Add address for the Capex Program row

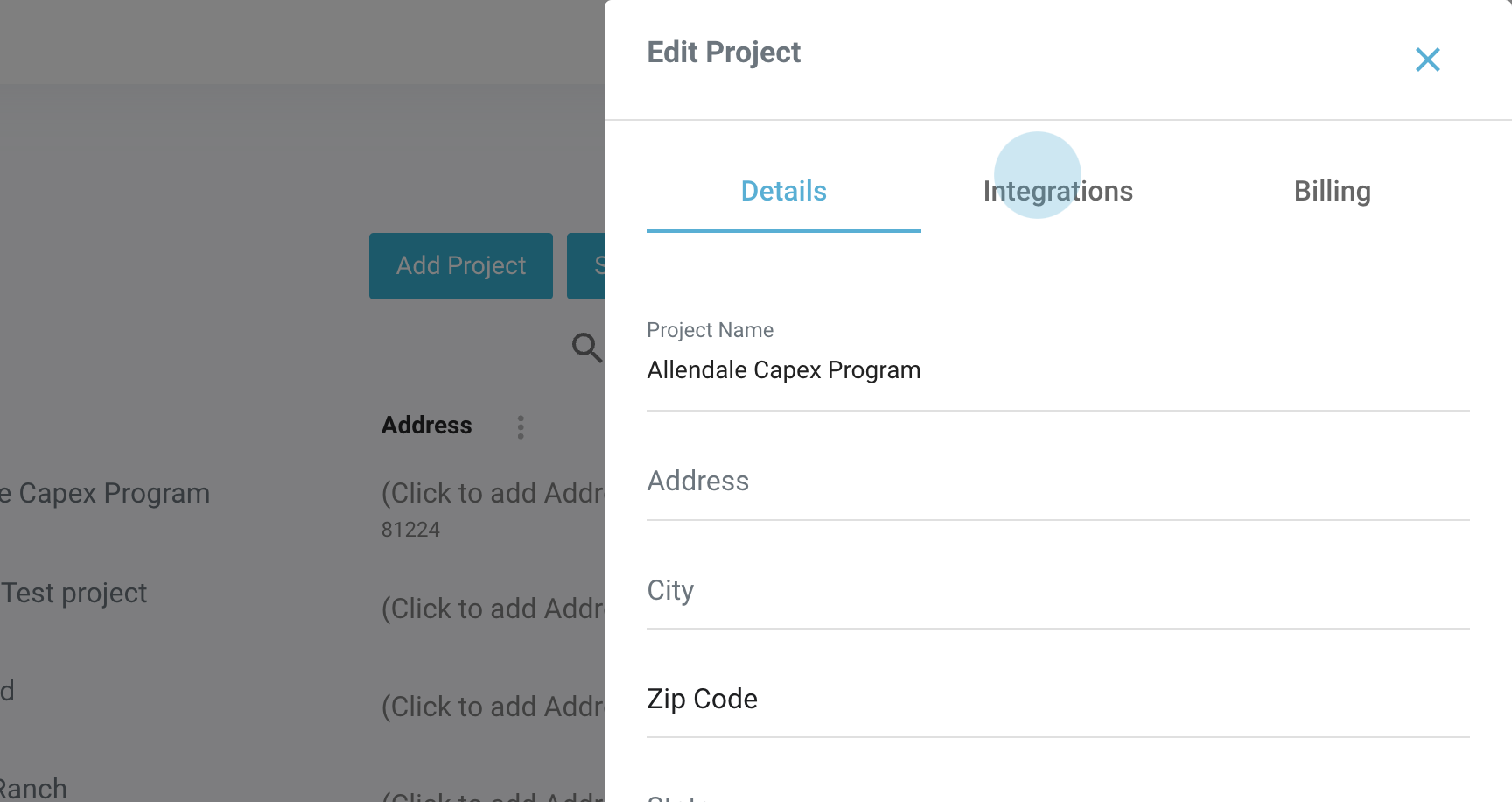point(493,494)
